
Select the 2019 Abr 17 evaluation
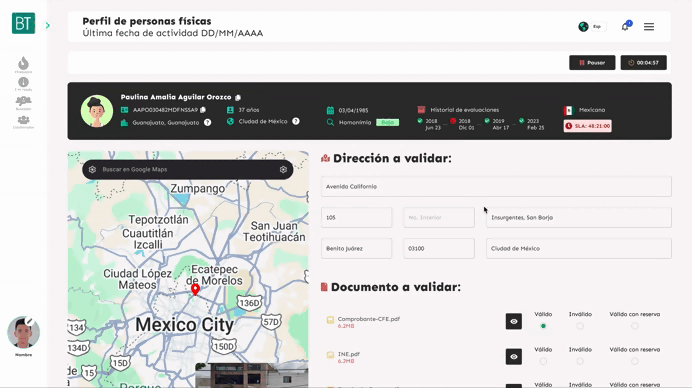point(496,124)
